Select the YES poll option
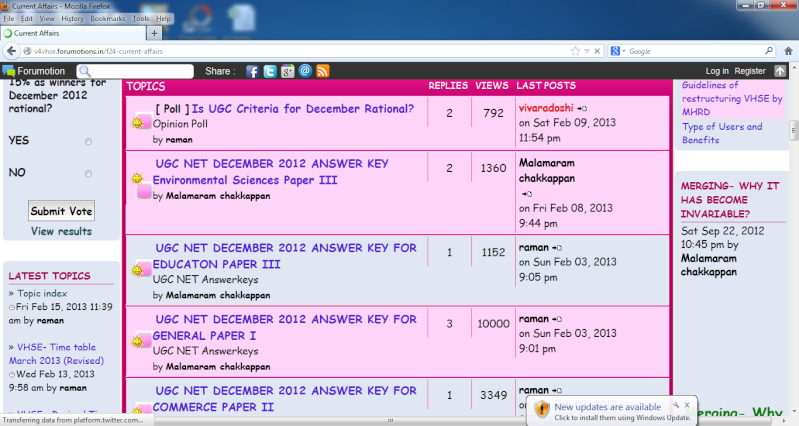This screenshot has width=799, height=426. [x=88, y=142]
